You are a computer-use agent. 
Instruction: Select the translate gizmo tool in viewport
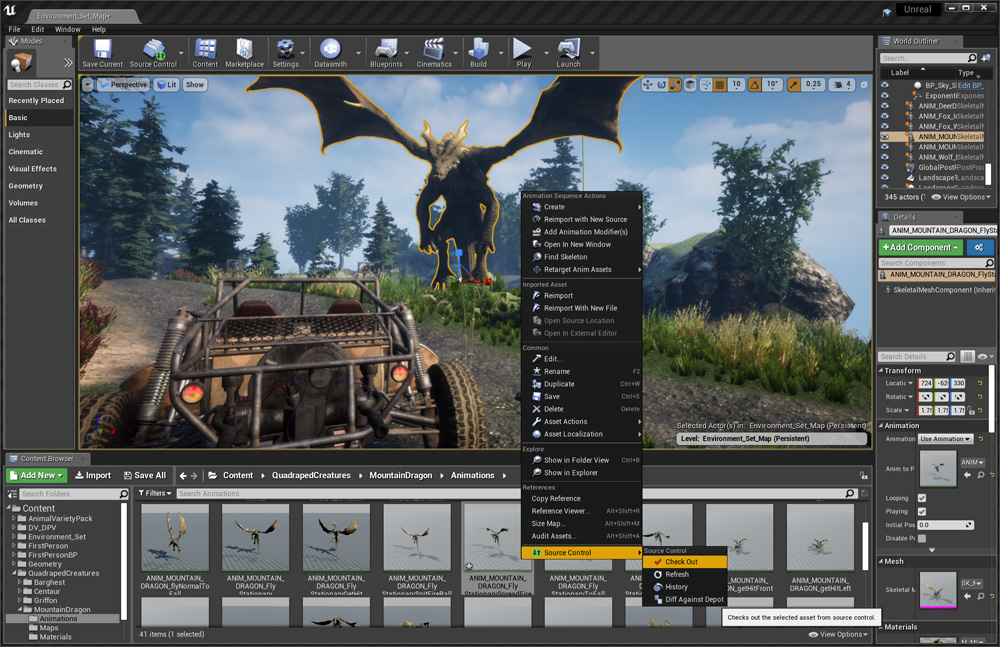pos(648,84)
